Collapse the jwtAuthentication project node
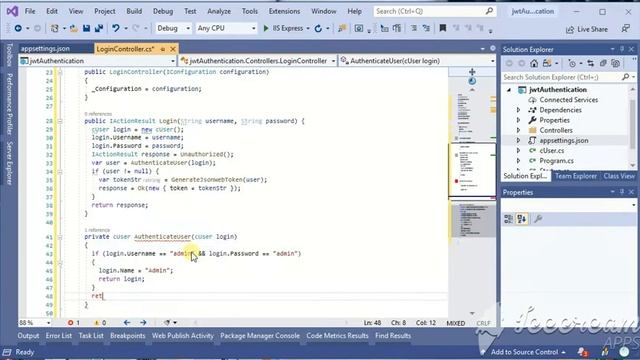The width and height of the screenshot is (640, 360). tap(509, 90)
